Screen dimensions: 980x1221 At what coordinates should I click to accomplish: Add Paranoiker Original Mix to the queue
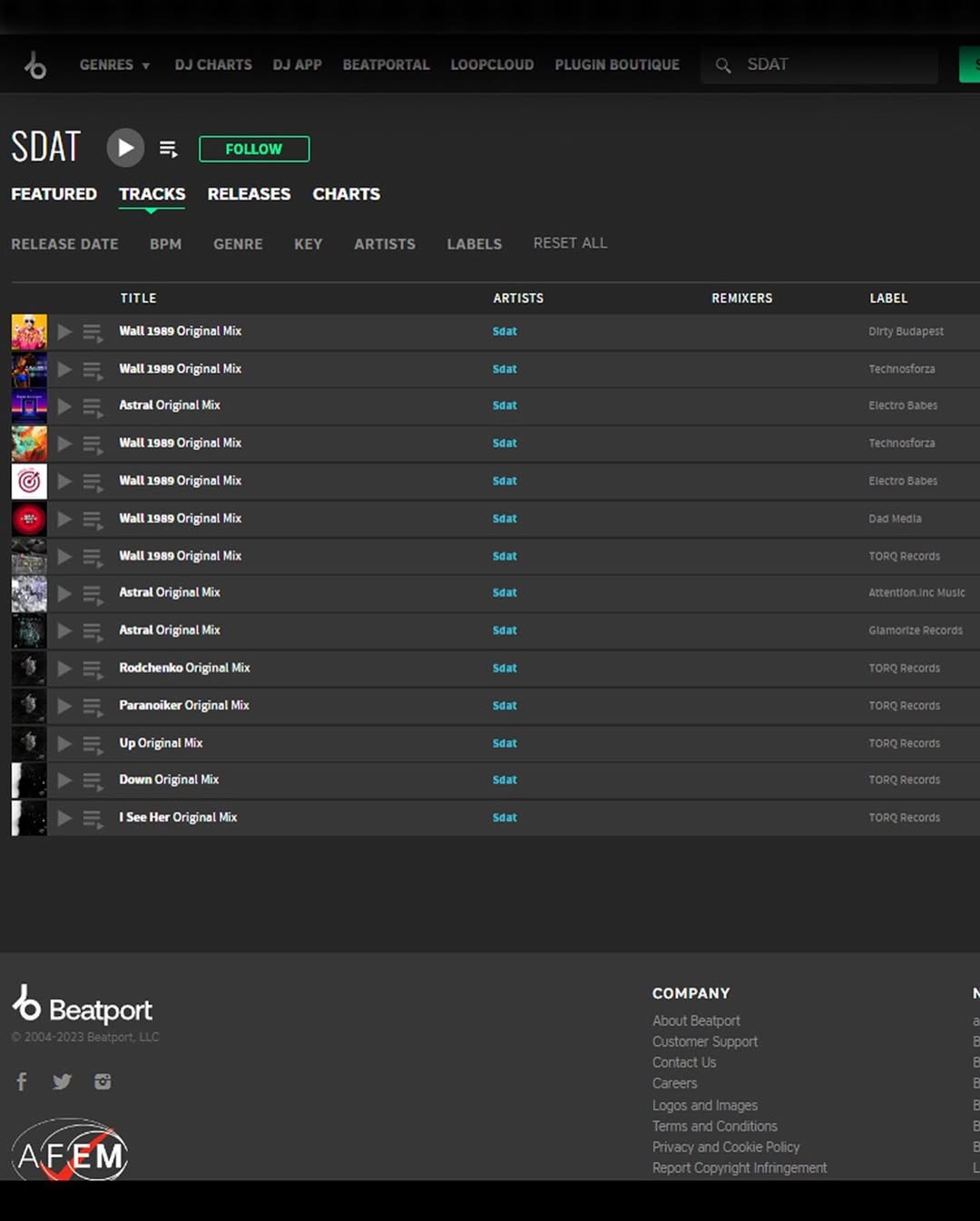(93, 707)
